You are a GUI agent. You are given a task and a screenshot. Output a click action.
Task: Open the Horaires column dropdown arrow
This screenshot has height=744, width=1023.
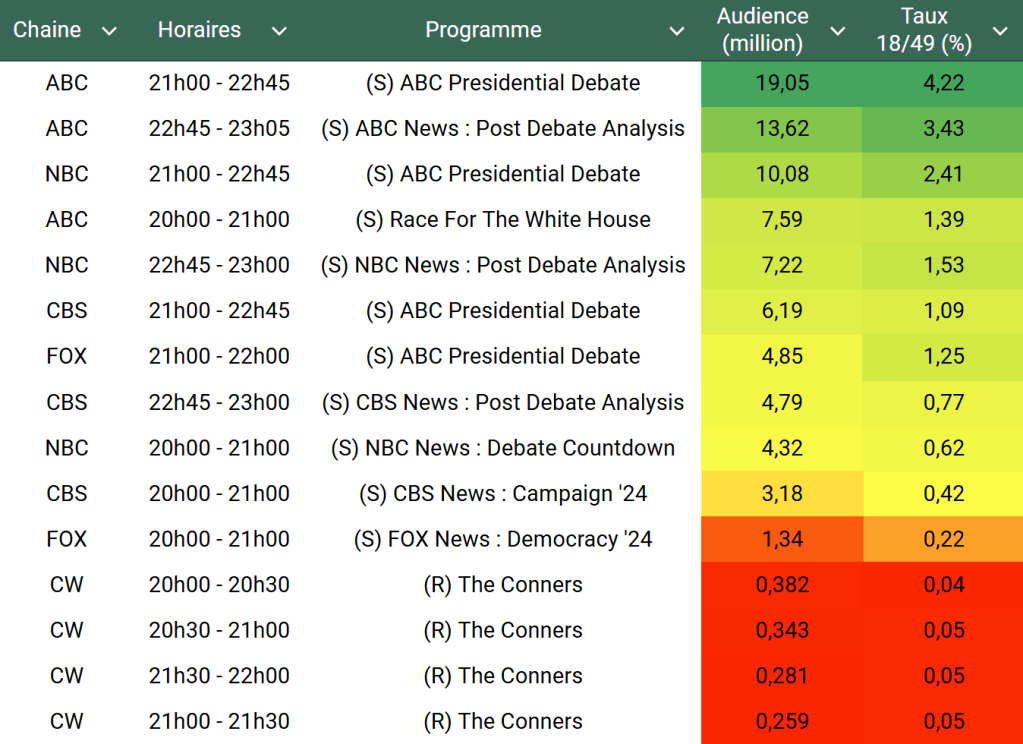coord(279,31)
